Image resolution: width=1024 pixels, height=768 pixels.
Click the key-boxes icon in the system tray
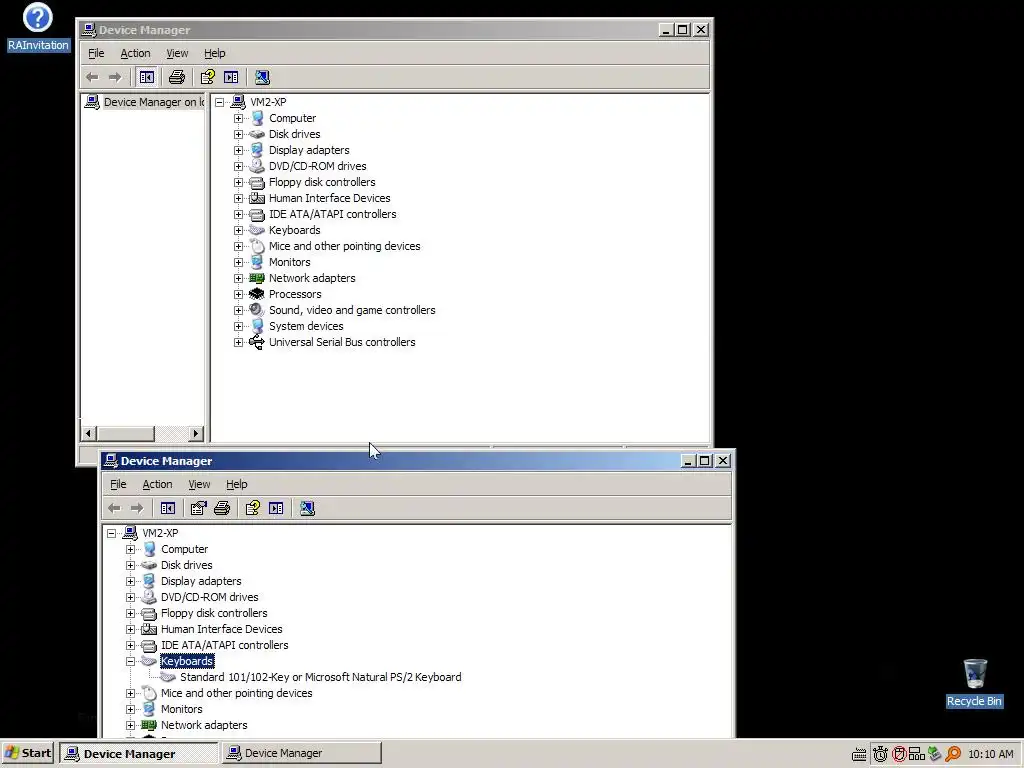pos(917,754)
